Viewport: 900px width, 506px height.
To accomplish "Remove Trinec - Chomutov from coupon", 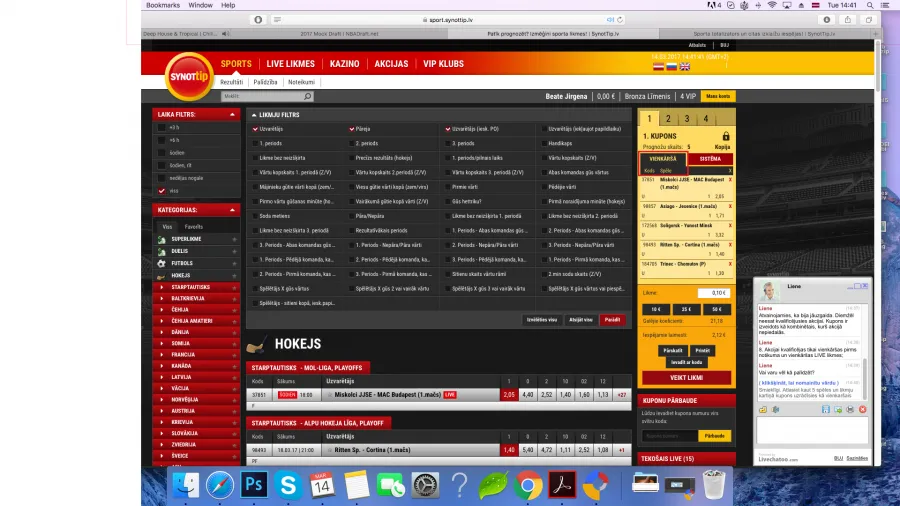I will (730, 264).
